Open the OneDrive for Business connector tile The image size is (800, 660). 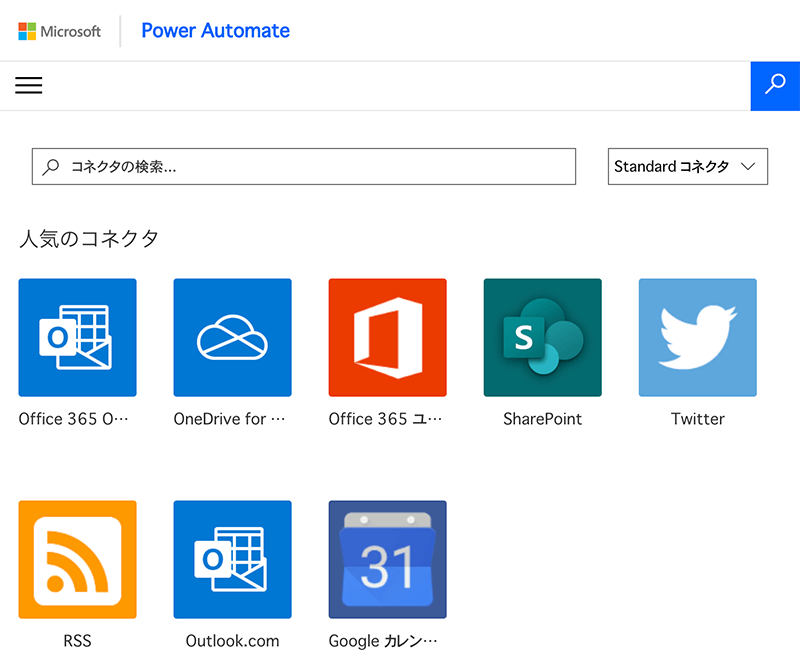pyautogui.click(x=233, y=337)
